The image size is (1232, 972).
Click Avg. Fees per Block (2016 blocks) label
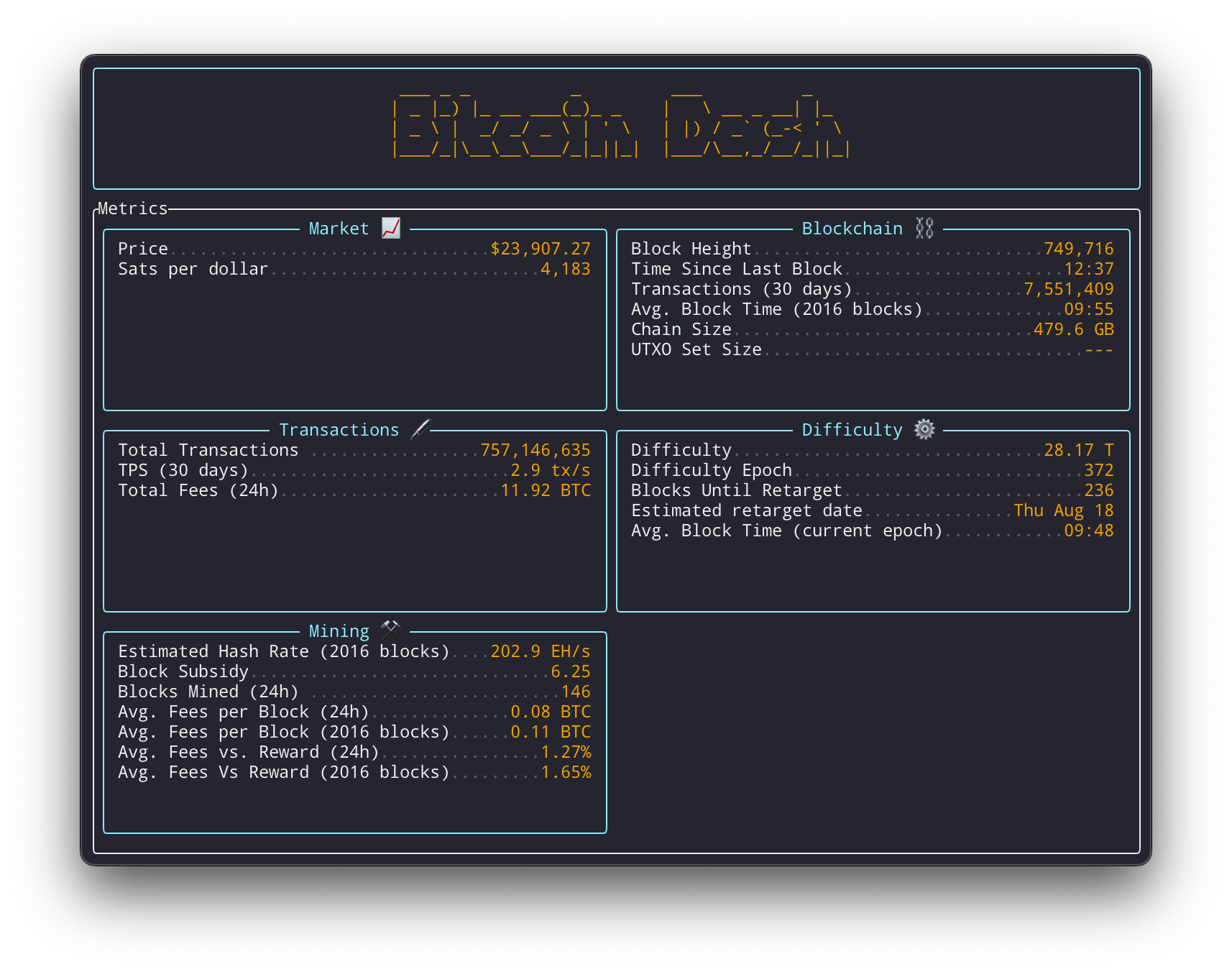coord(283,732)
